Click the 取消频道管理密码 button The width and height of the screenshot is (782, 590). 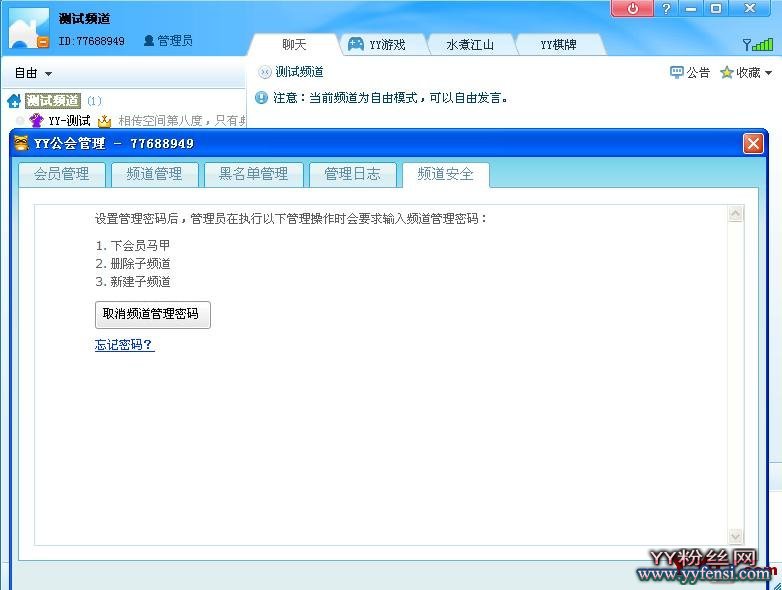pos(153,314)
